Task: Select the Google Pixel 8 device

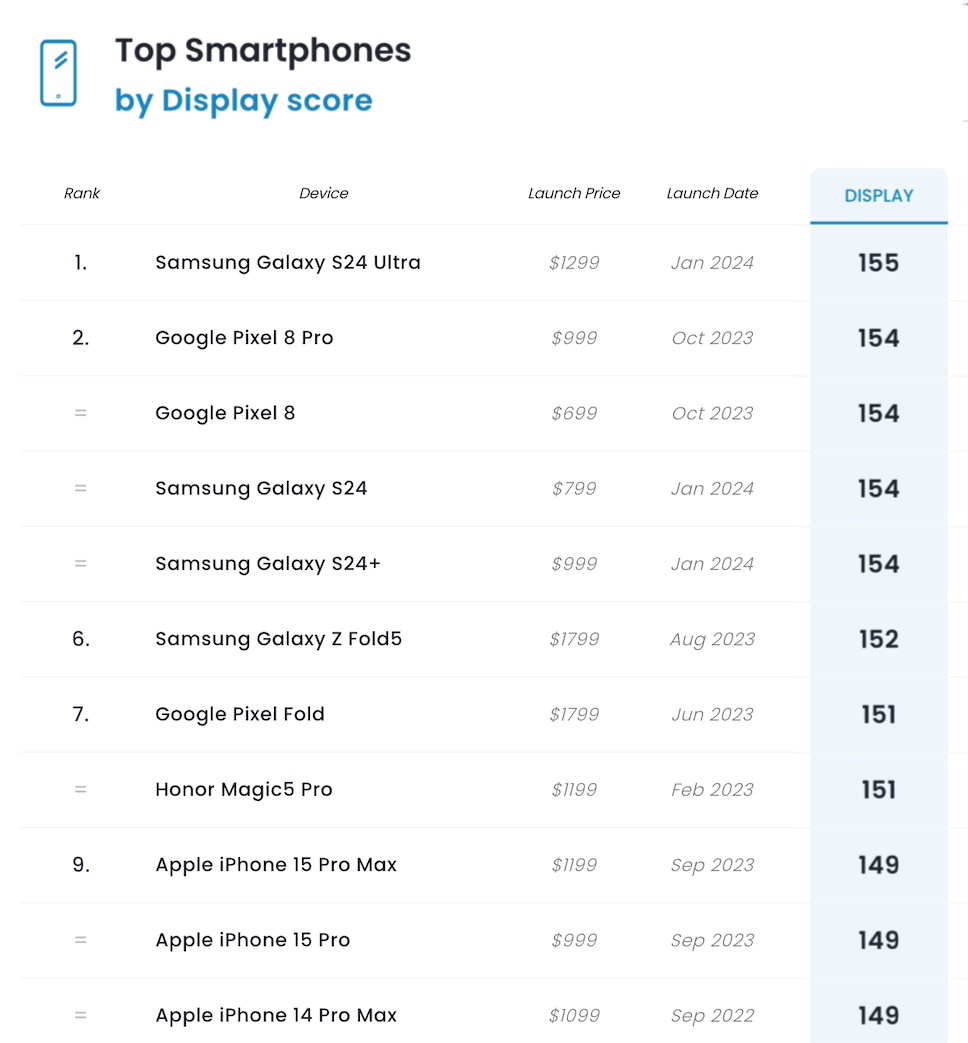Action: (x=225, y=413)
